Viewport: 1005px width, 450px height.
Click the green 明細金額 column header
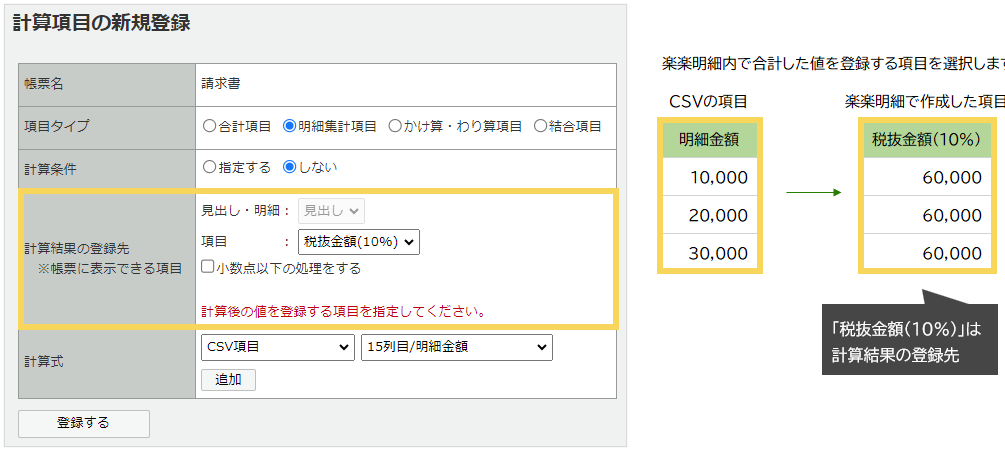(709, 139)
